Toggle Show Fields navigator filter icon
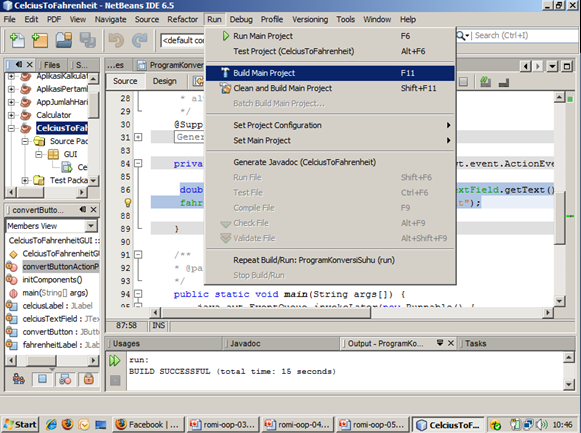Screen dimensions: 581x433 coord(42,379)
